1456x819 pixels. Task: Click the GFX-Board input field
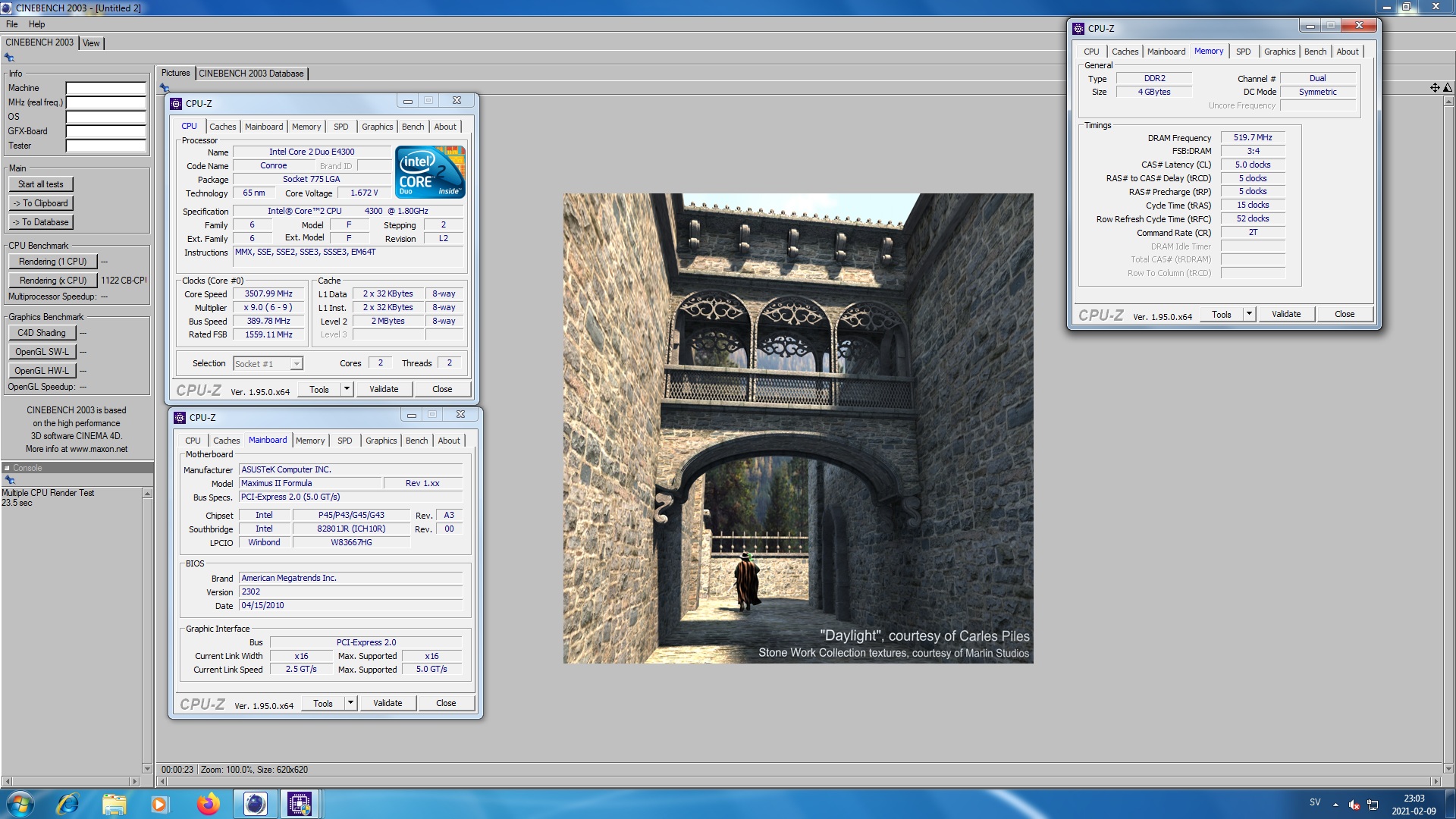click(105, 131)
